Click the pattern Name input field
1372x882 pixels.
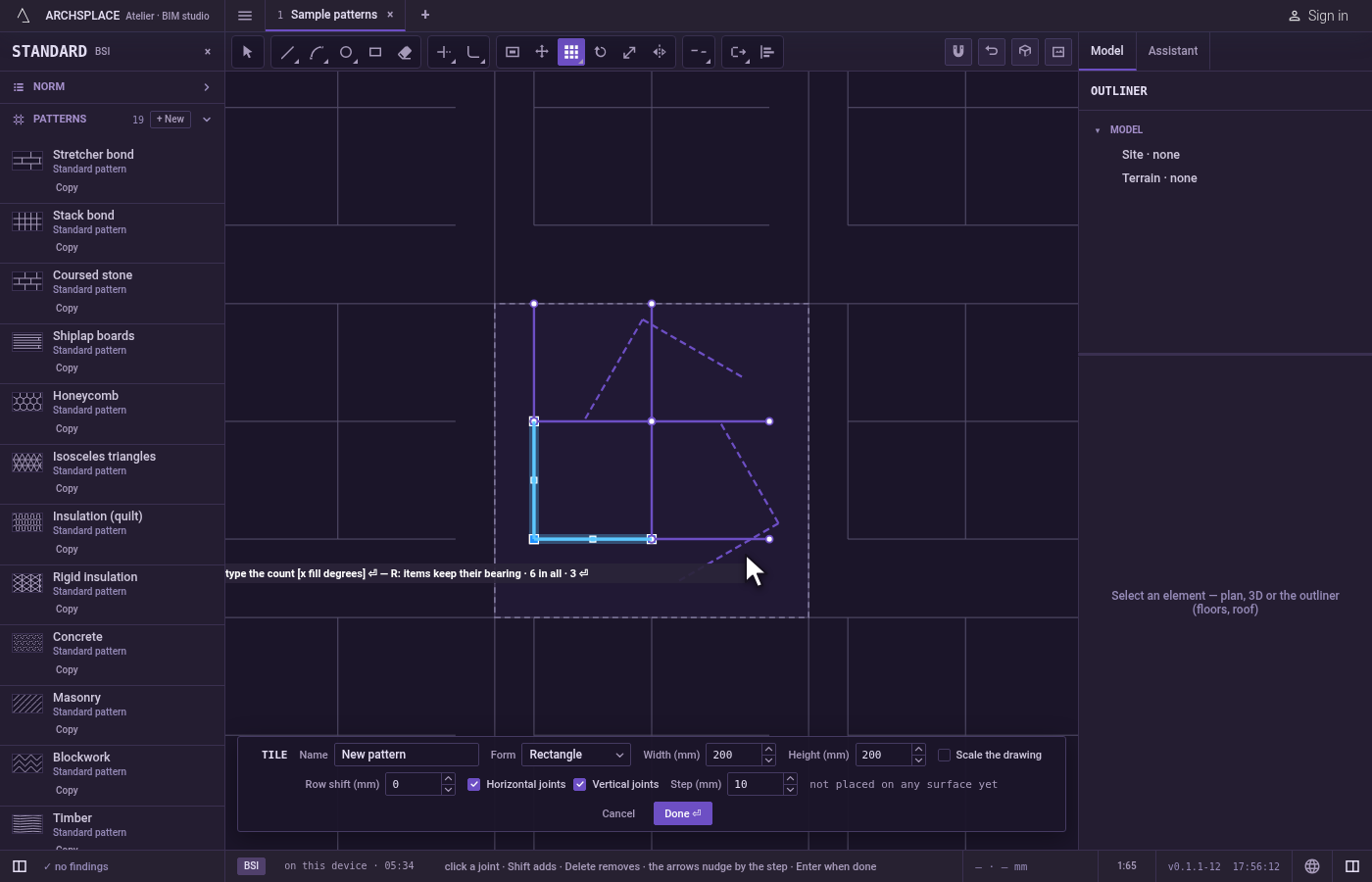point(407,755)
